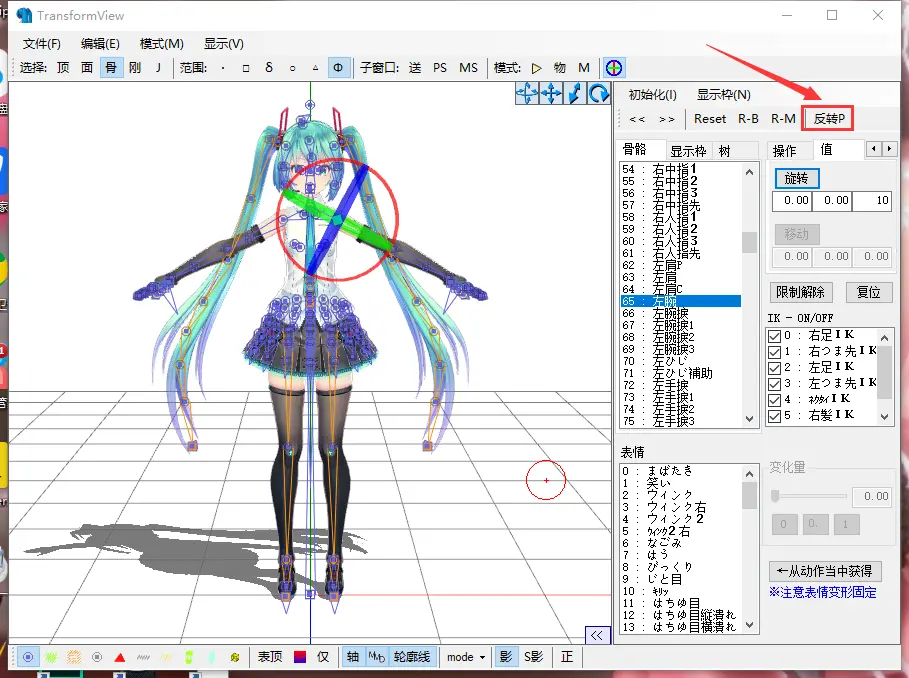Screen dimensions: 909x678
Task: Toggle the 轴 axis display button
Action: coord(353,657)
